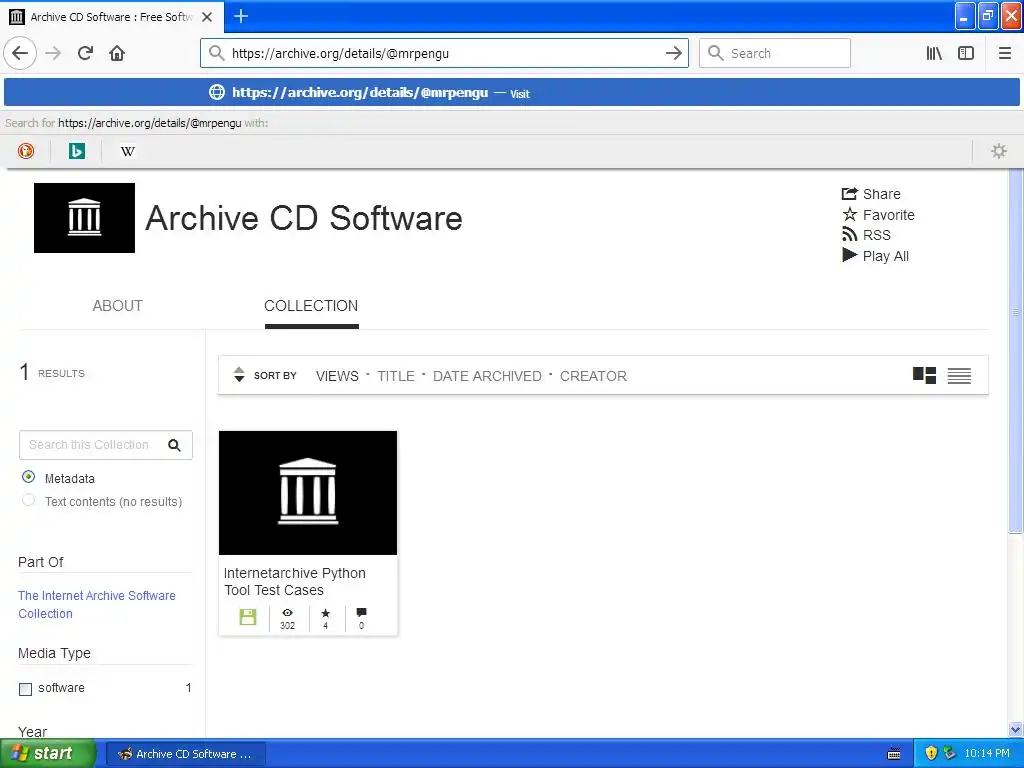Click the forward navigation arrow
Screen dimensions: 1024x768
point(53,53)
